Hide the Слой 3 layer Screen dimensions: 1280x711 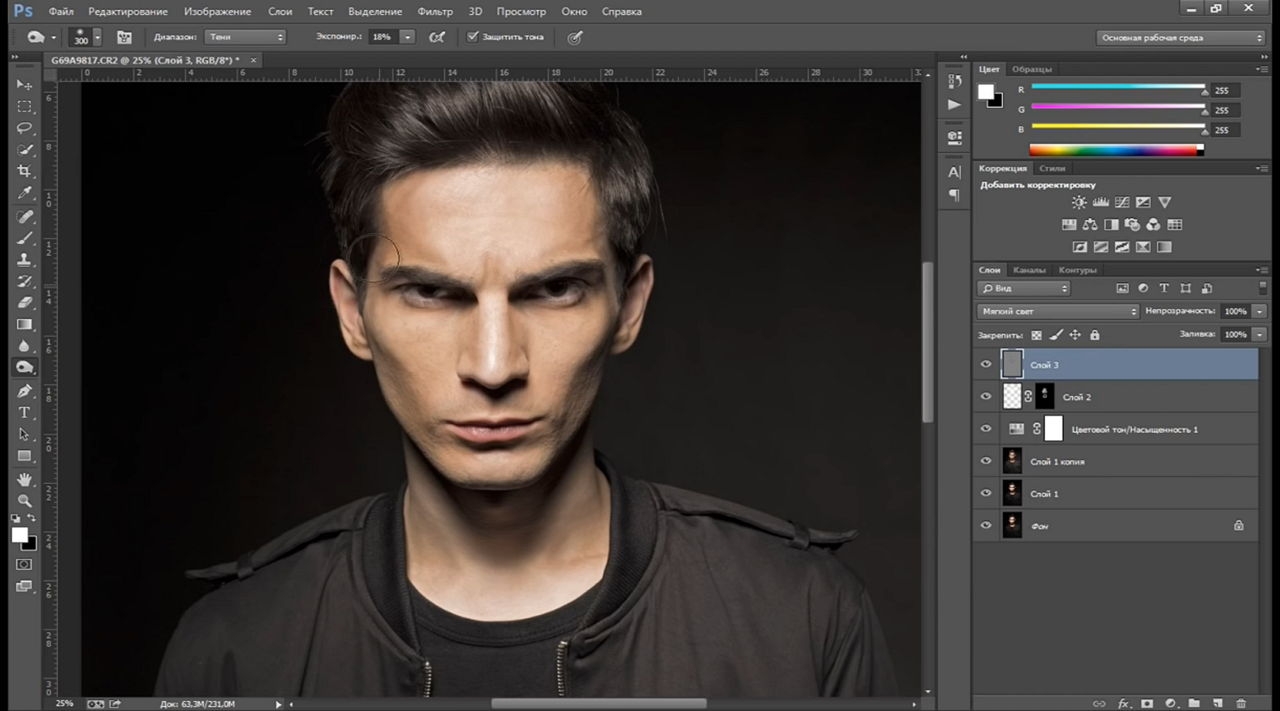(986, 365)
